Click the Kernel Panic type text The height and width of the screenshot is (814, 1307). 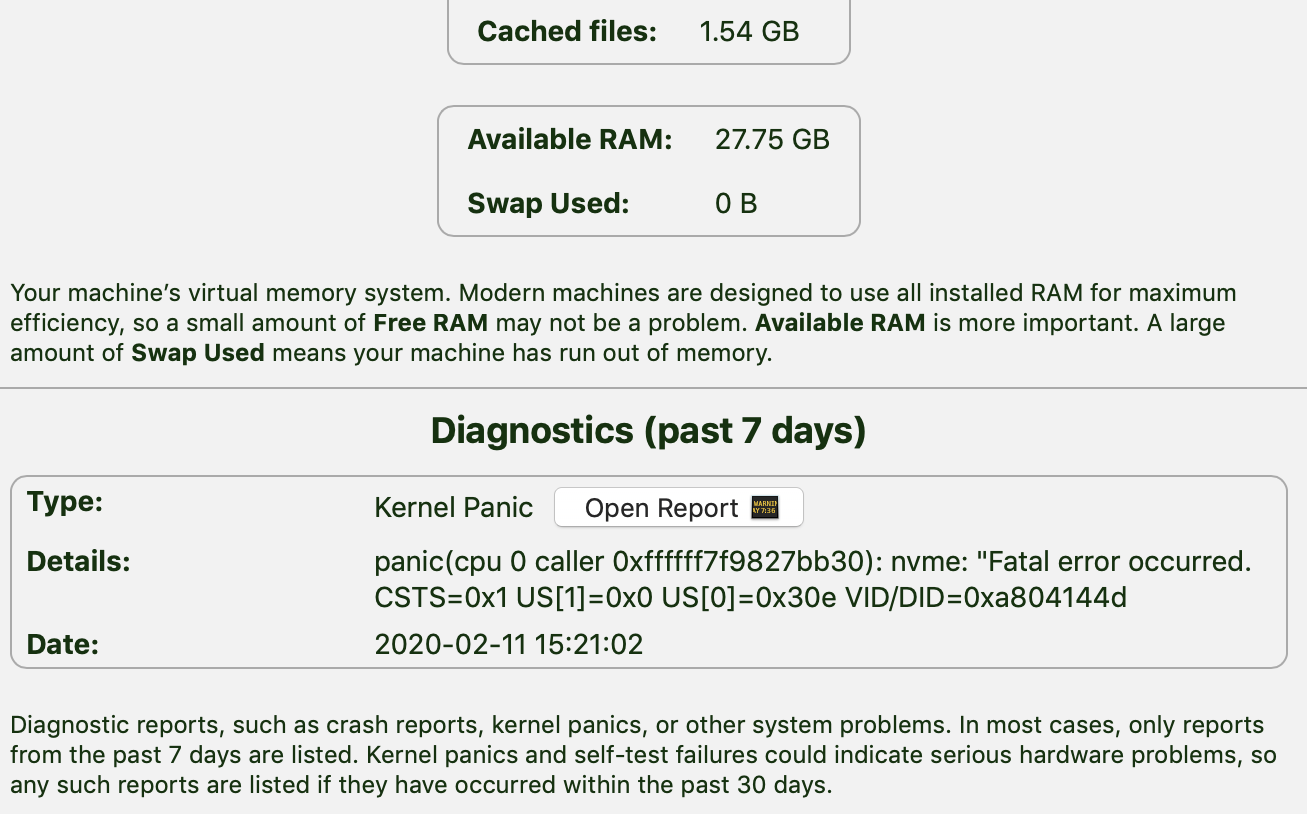[x=453, y=507]
